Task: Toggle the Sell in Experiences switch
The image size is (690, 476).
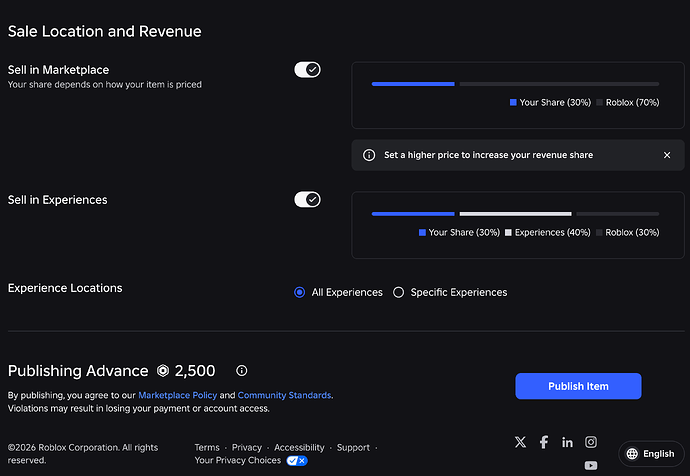Action: pos(307,199)
